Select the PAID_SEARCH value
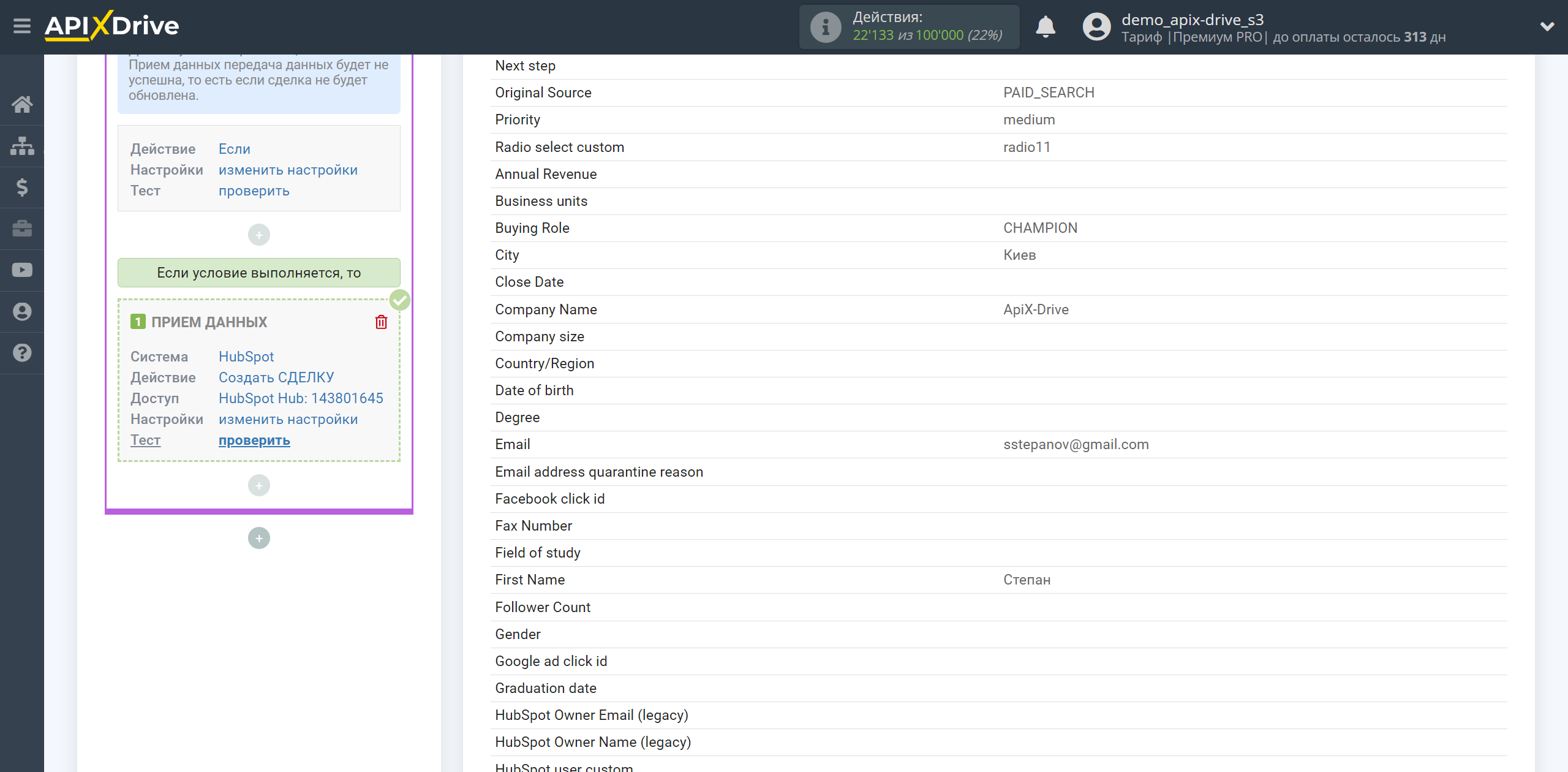The height and width of the screenshot is (772, 1568). click(x=1049, y=93)
